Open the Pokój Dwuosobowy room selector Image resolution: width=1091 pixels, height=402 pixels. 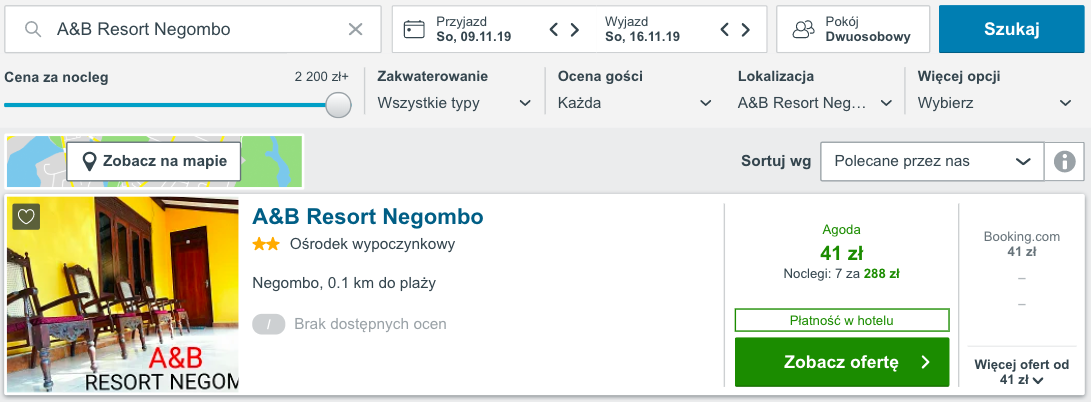[x=853, y=29]
